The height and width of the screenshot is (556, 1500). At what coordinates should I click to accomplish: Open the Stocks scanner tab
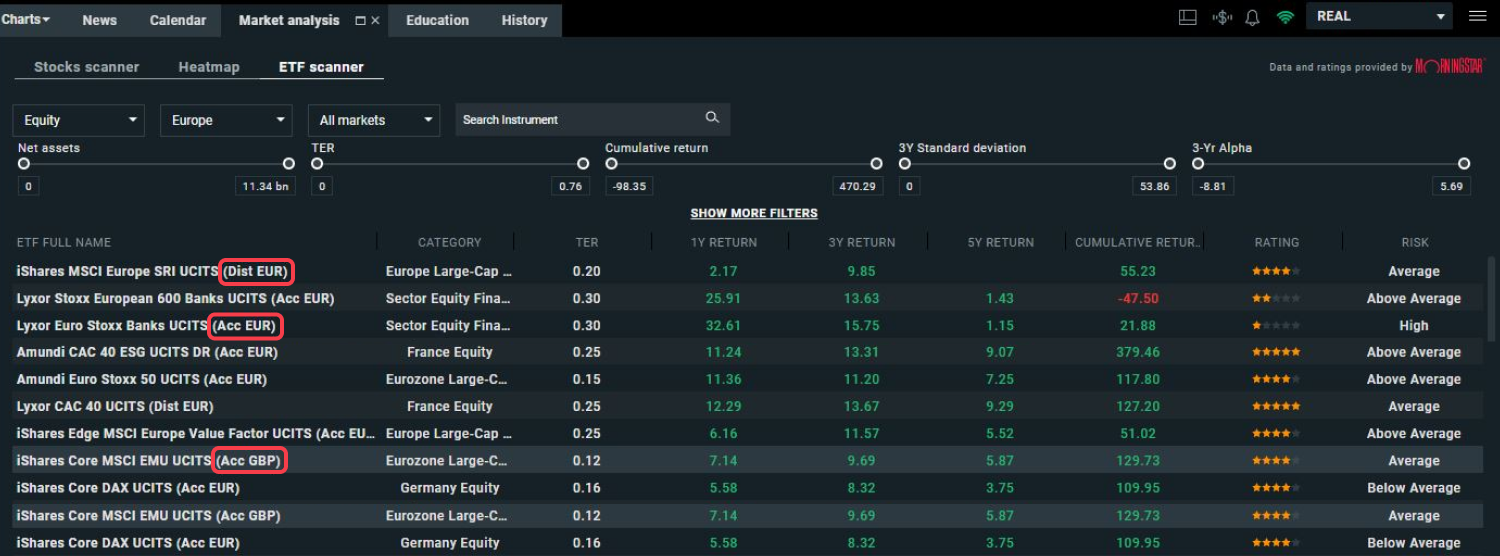point(86,67)
